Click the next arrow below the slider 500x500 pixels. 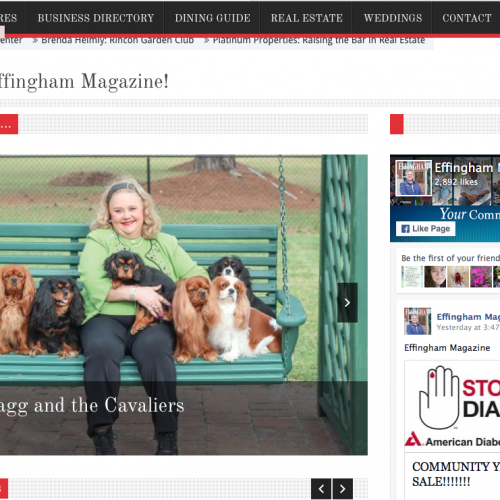point(343,489)
